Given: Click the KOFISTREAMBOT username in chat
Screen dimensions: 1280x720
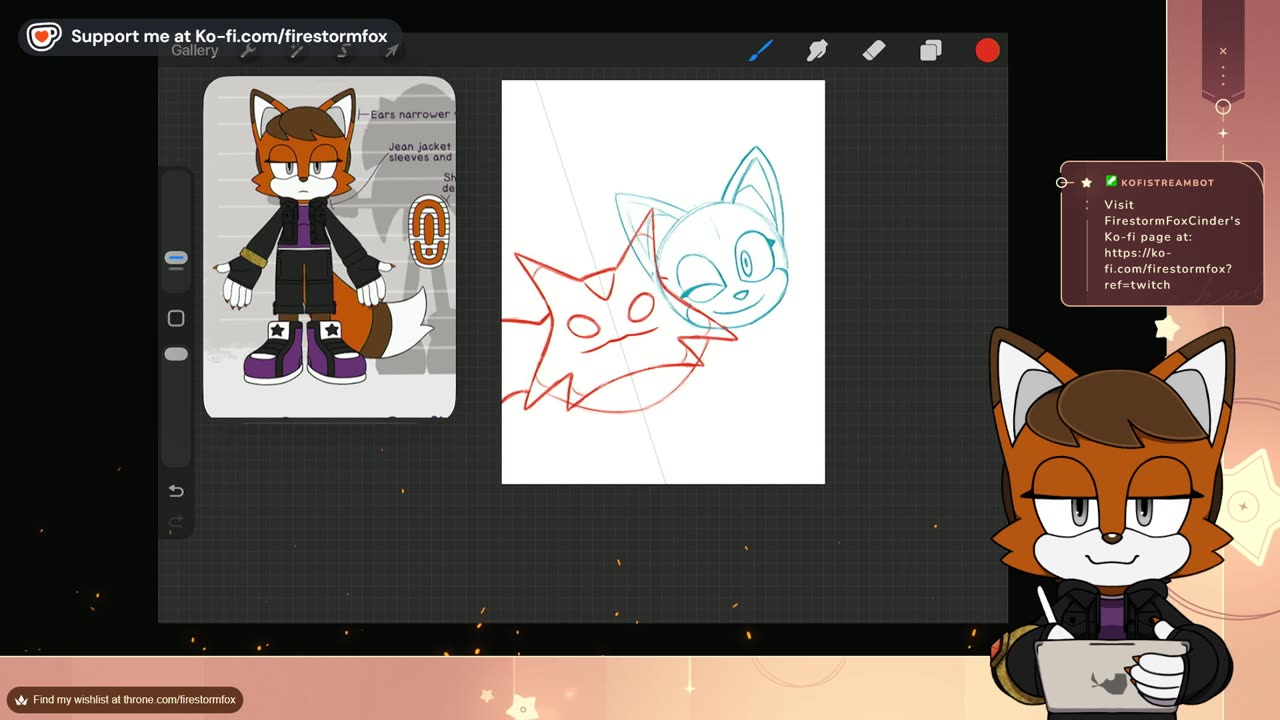Looking at the screenshot, I should pyautogui.click(x=1167, y=182).
